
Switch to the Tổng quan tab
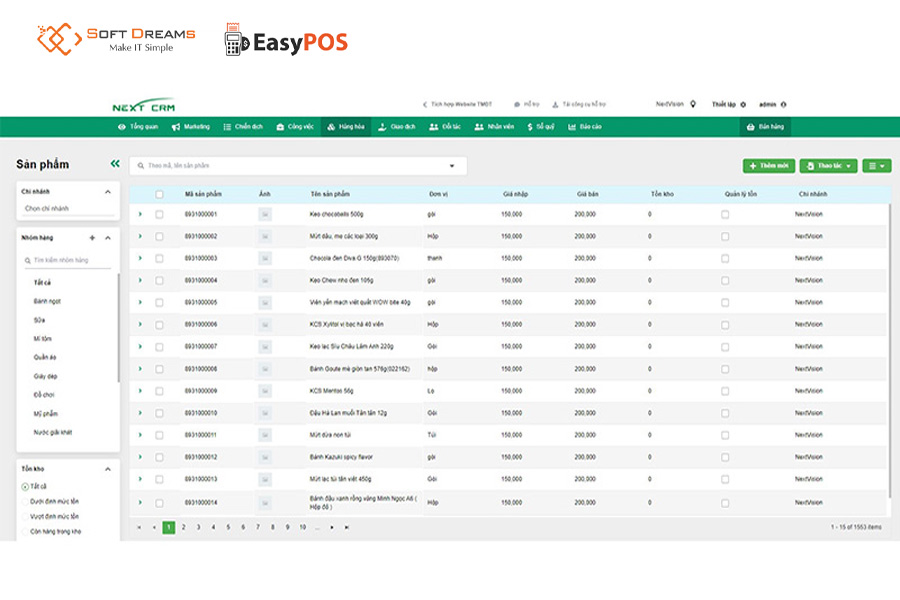[138, 127]
